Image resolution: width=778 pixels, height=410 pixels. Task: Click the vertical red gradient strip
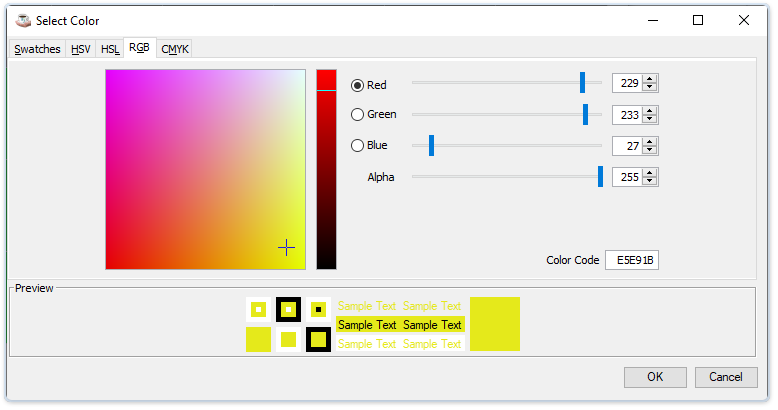[326, 170]
